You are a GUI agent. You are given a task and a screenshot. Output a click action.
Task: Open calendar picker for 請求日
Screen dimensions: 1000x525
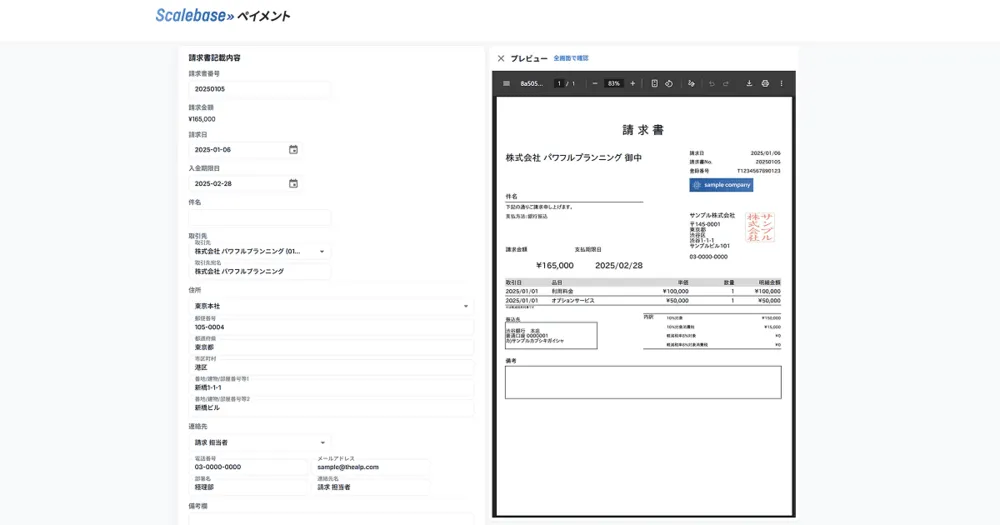[293, 150]
